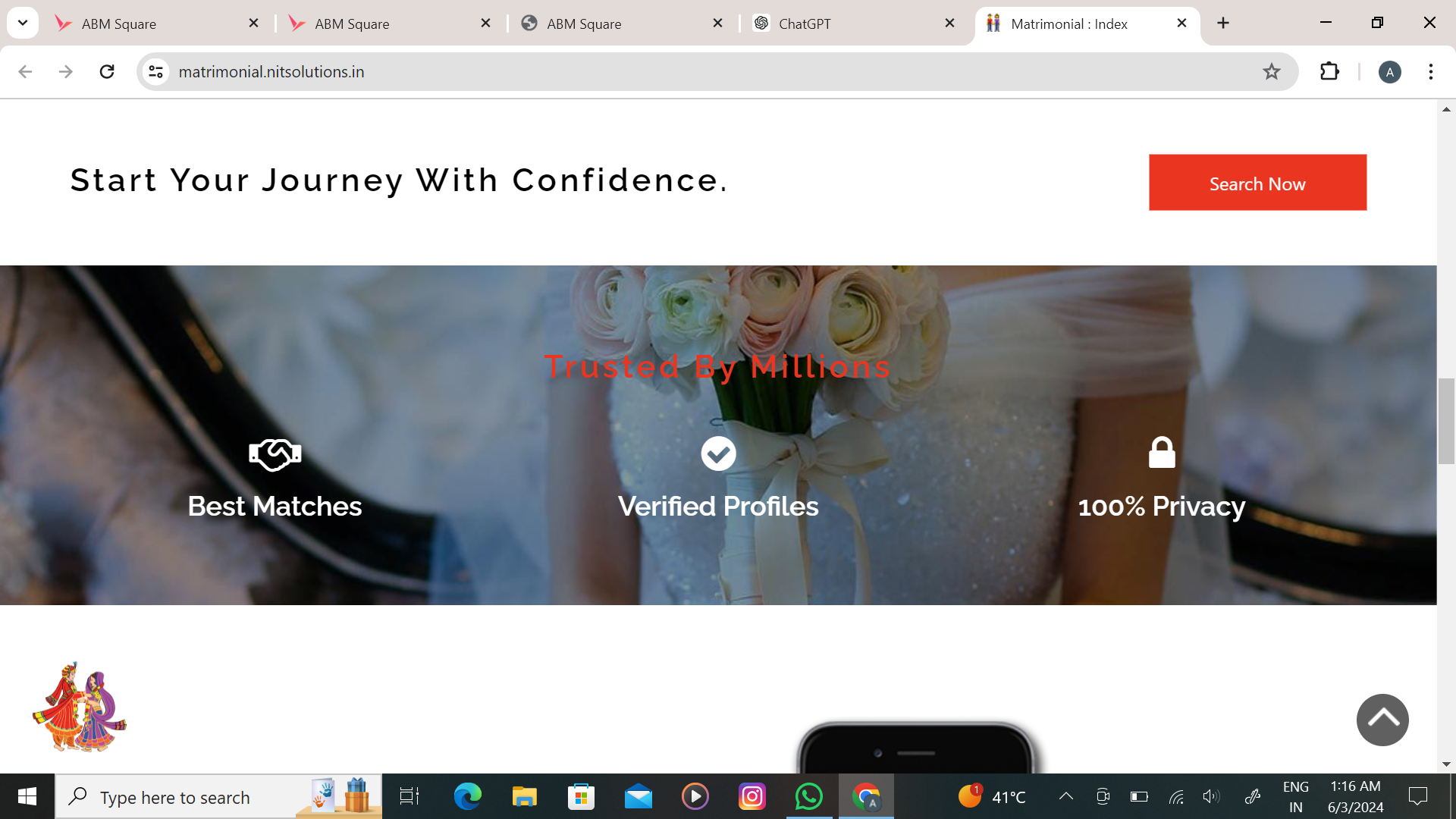Open WhatsApp from the taskbar

(x=808, y=796)
